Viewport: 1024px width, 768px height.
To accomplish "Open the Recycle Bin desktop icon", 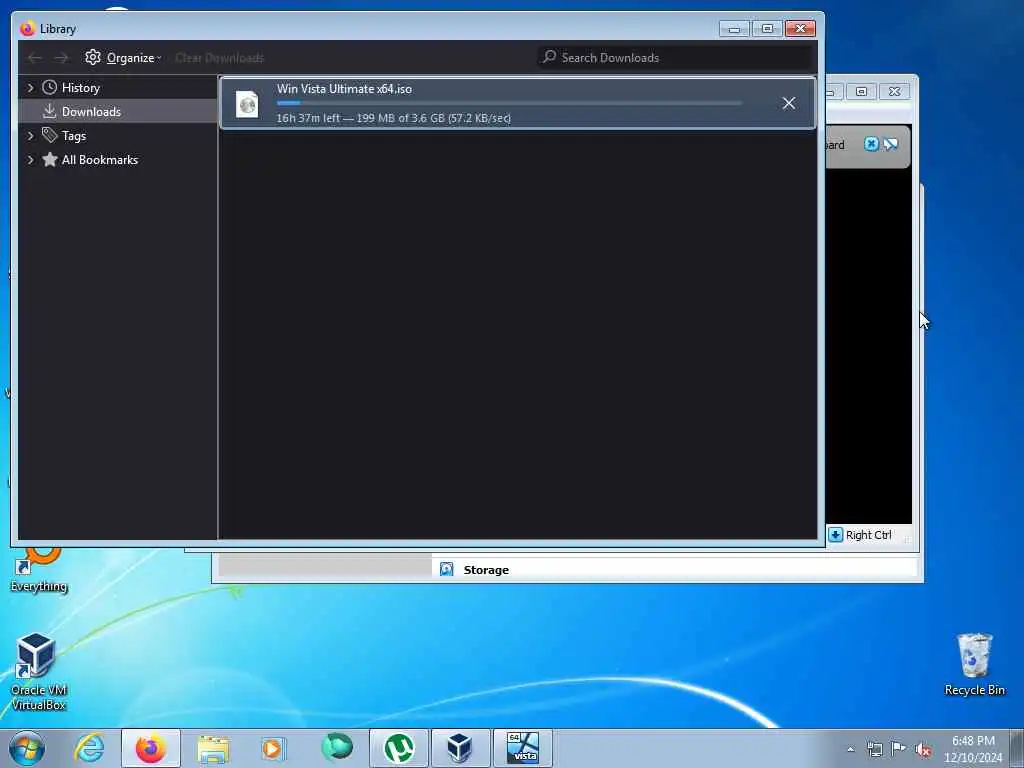I will tap(974, 665).
